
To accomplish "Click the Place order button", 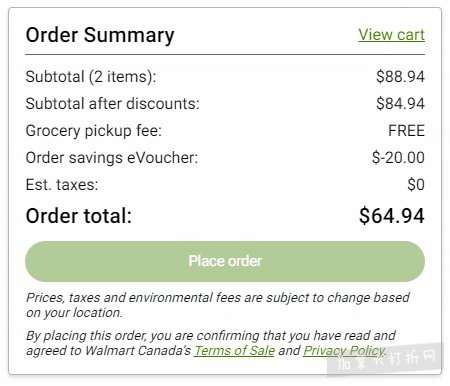I will (225, 261).
